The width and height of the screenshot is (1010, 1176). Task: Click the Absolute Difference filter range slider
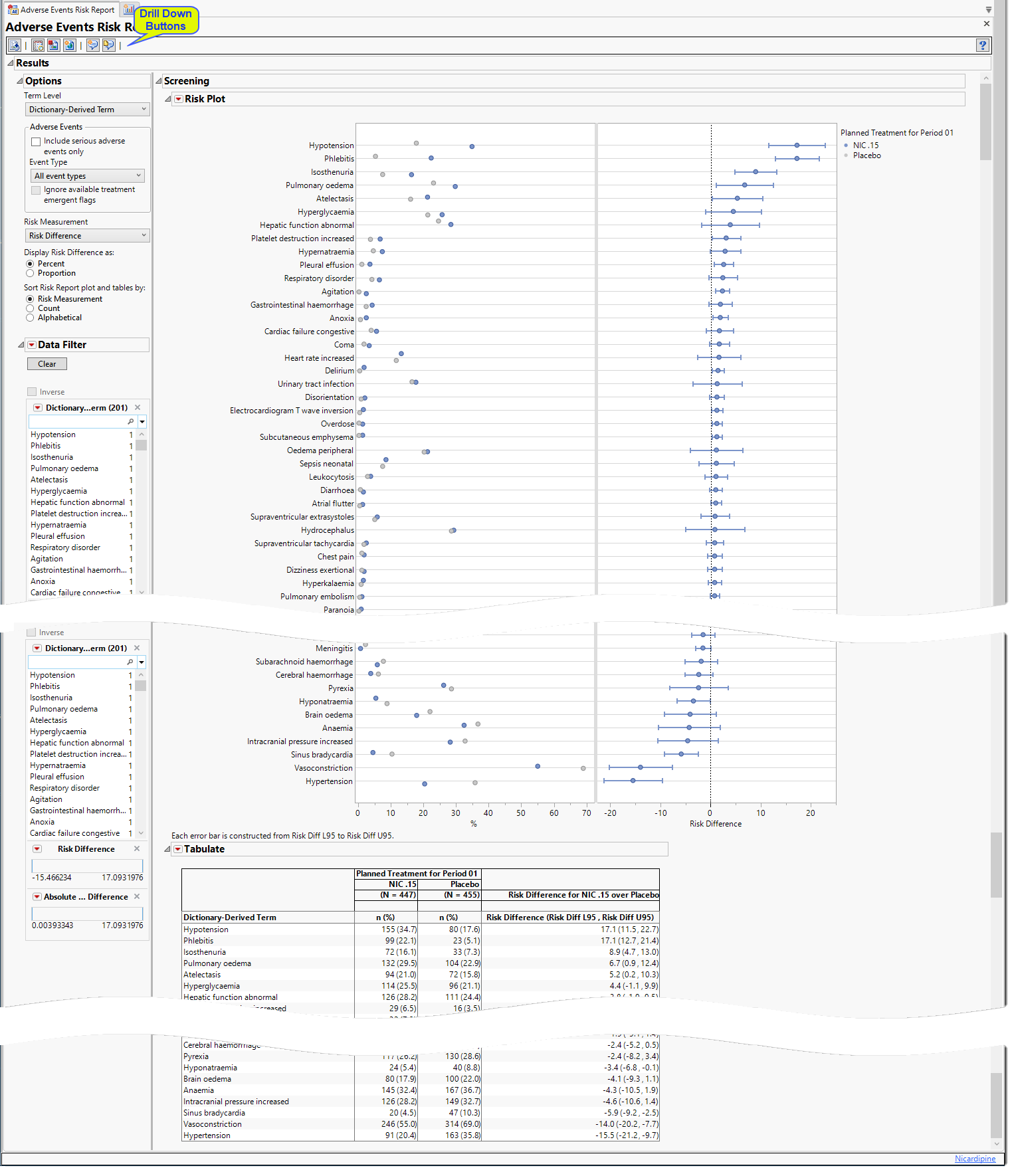[87, 914]
